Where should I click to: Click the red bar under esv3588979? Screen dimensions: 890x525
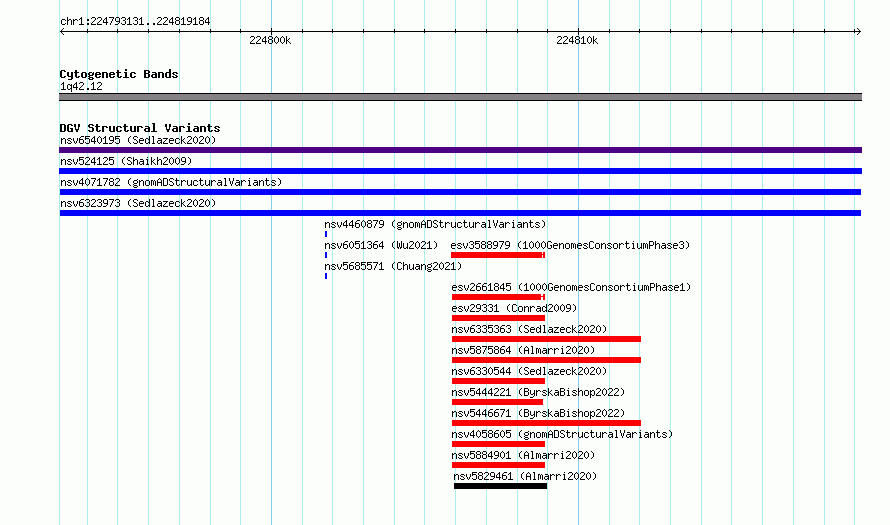pyautogui.click(x=498, y=255)
